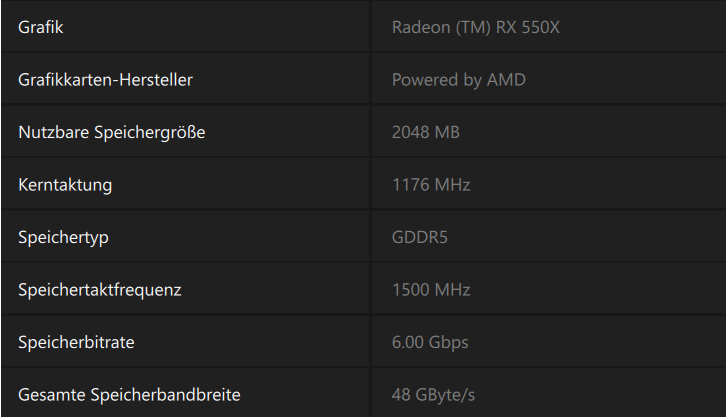Viewport: 726px width, 417px height.
Task: Click the word Nutzbare in third row
Action: [50, 132]
